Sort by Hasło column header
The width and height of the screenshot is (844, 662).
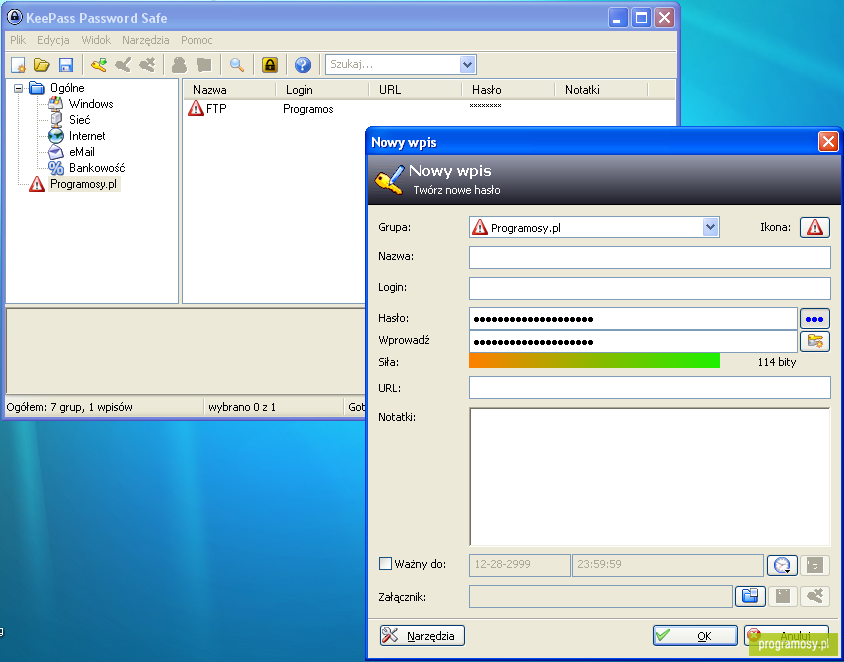508,90
